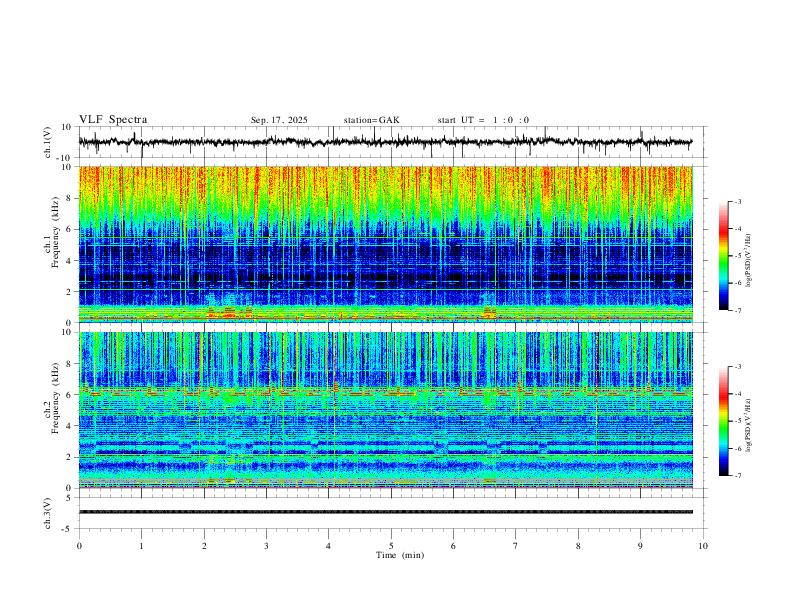The width and height of the screenshot is (792, 612).
Task: Click the '-3' value on ch.1 colorbar
Action: (737, 201)
